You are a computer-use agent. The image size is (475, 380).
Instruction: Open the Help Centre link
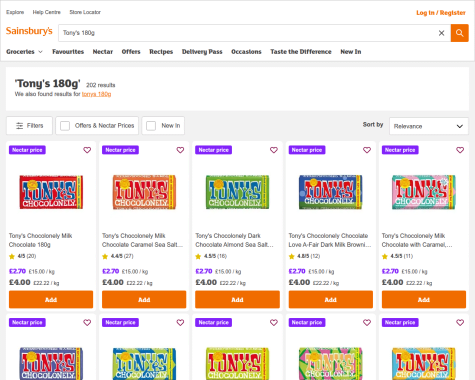[47, 12]
